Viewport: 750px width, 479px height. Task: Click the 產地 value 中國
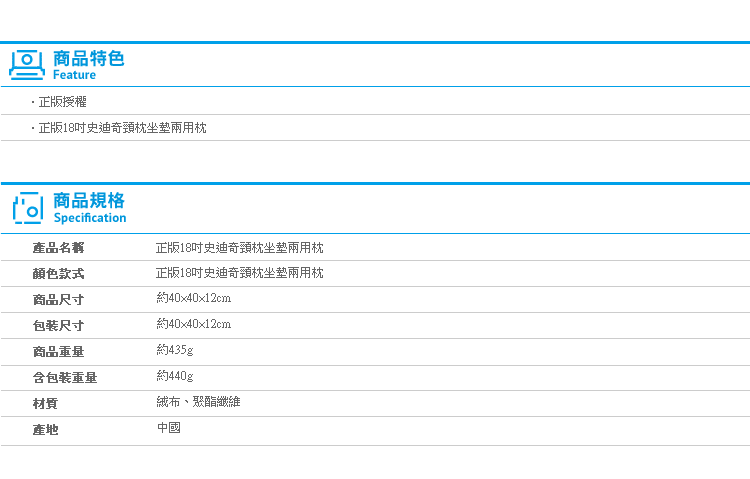(x=168, y=428)
